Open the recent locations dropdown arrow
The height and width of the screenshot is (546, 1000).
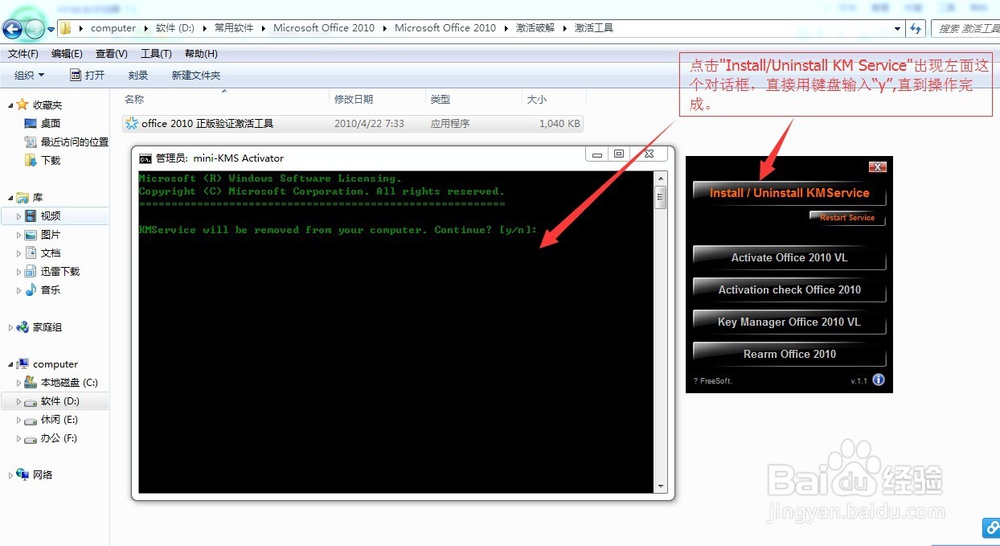tap(51, 29)
